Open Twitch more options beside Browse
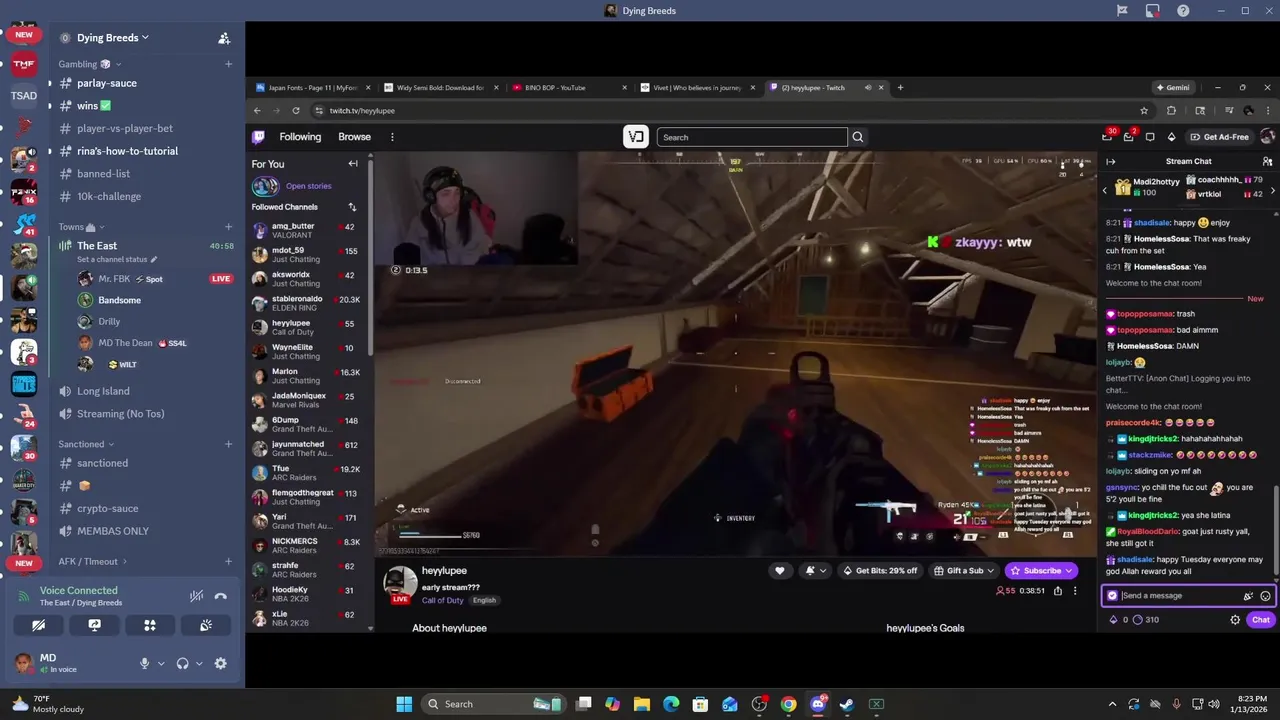The width and height of the screenshot is (1280, 720). [x=392, y=137]
